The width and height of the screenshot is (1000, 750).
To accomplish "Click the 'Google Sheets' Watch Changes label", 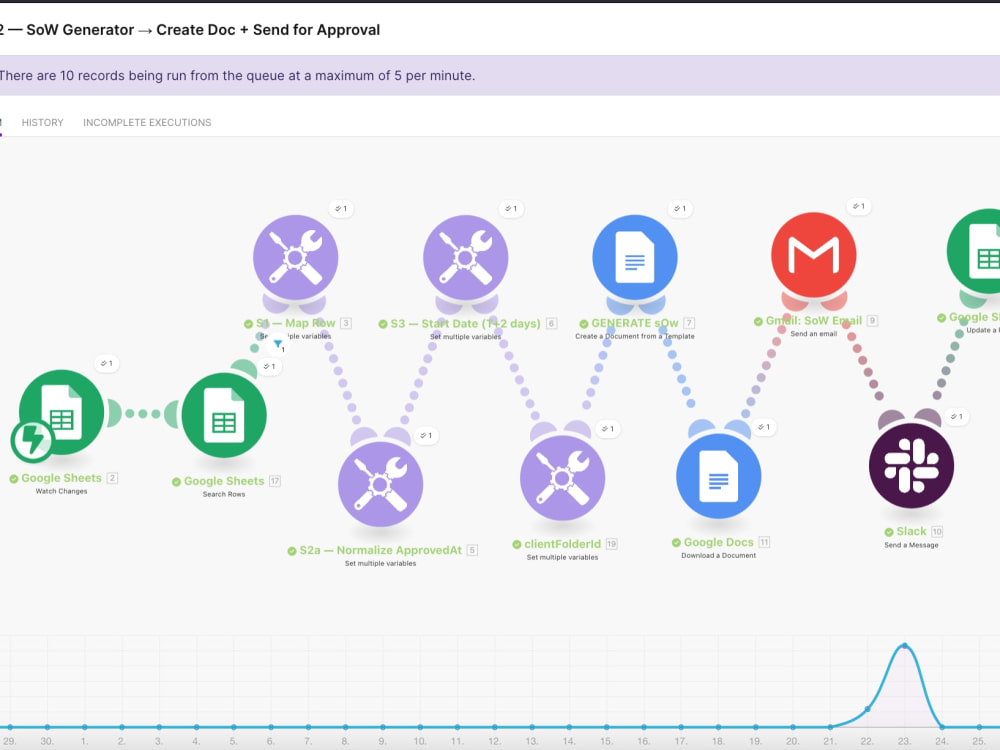I will [x=61, y=478].
